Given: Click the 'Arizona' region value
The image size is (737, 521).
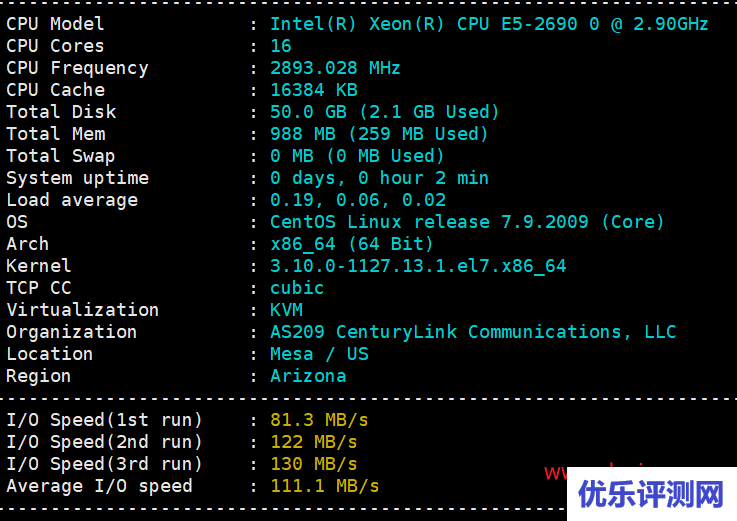Looking at the screenshot, I should click(x=308, y=376).
